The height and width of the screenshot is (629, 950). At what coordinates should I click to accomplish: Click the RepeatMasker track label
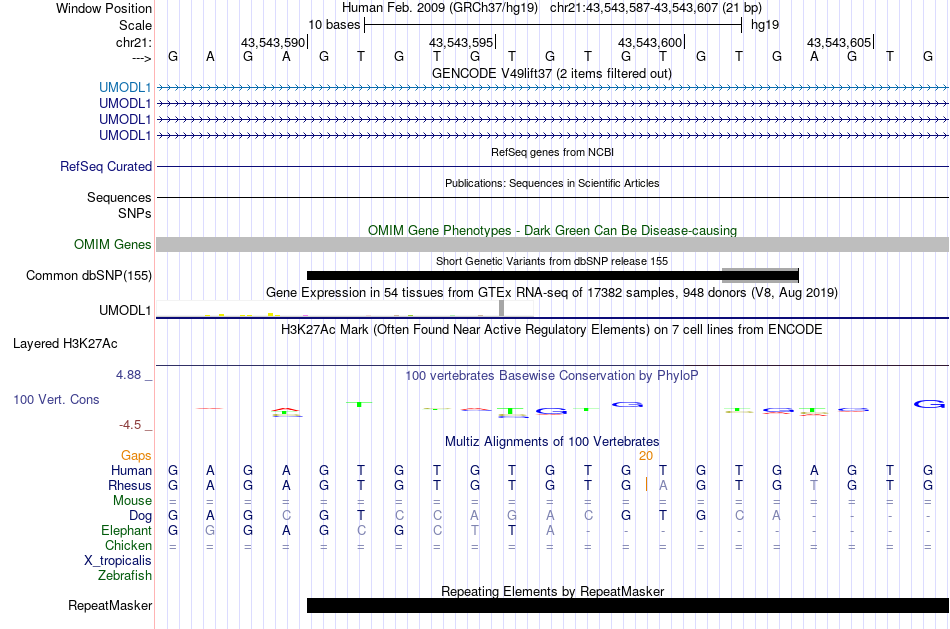click(110, 605)
